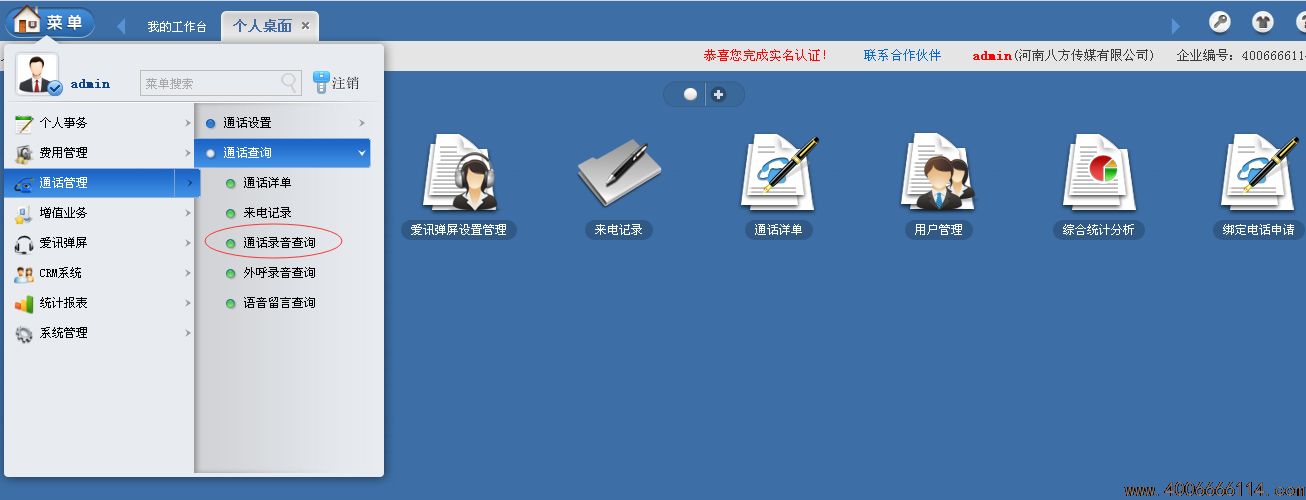
Task: Select 通话录音查询 in the submenu
Action: click(279, 243)
